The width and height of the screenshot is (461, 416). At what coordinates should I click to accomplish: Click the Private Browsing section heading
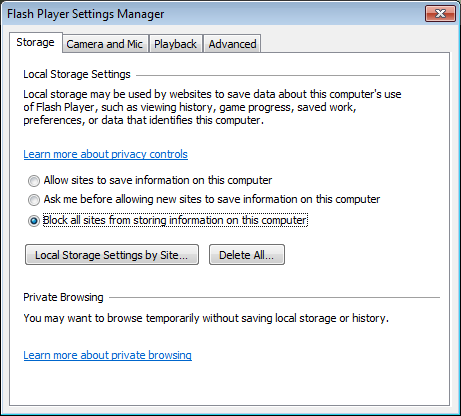[x=63, y=297]
